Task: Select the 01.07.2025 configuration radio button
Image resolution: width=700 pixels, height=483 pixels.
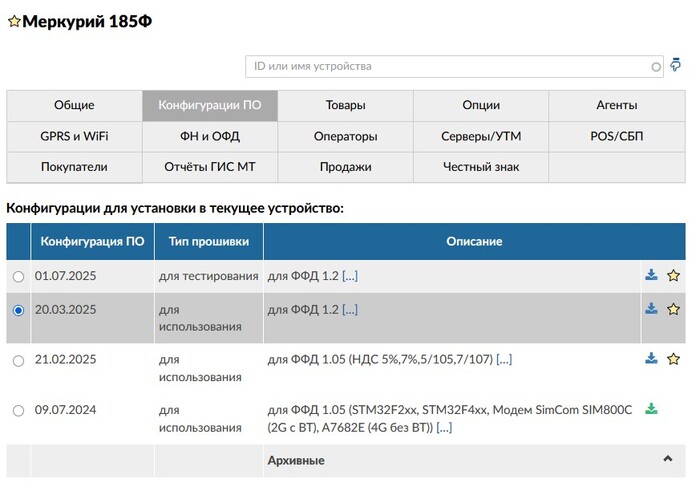Action: (x=18, y=277)
